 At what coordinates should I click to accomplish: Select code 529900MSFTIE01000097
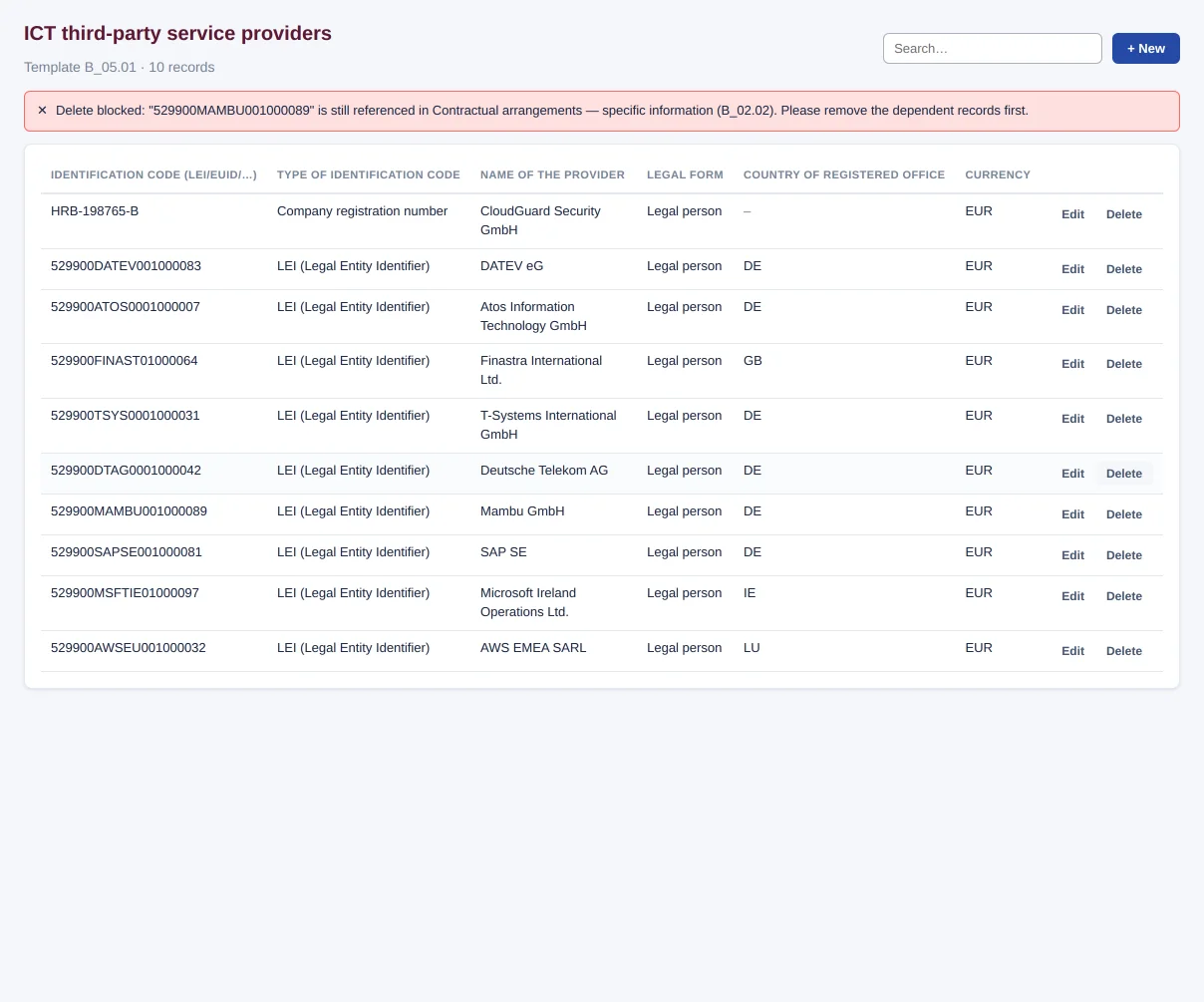(x=125, y=593)
